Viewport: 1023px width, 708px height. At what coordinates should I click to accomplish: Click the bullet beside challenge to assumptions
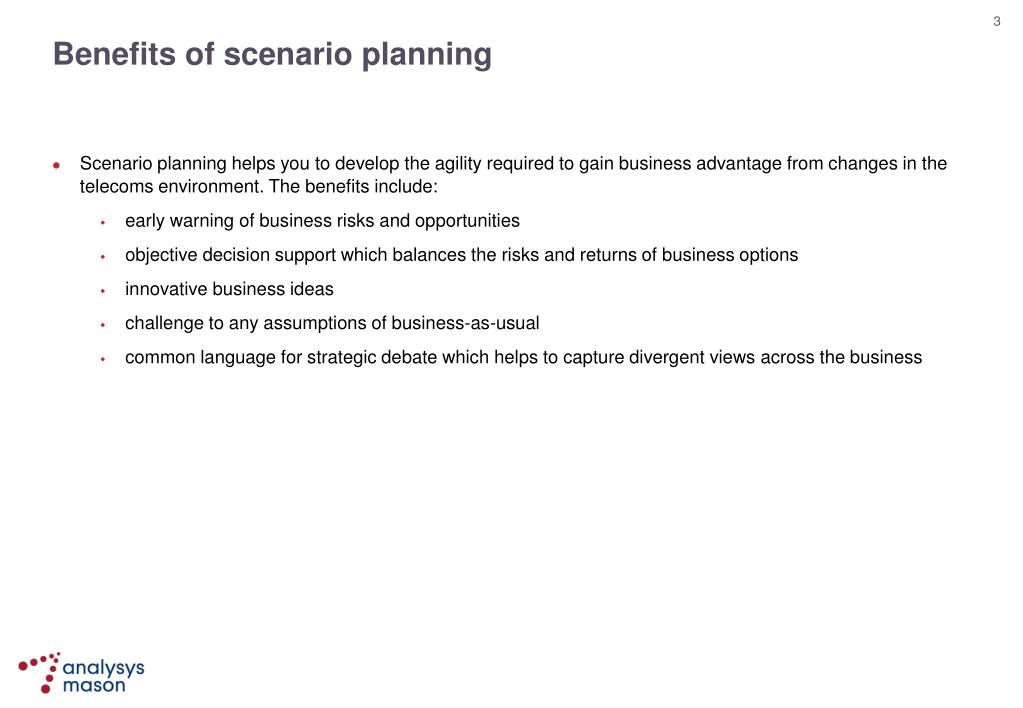pos(103,324)
